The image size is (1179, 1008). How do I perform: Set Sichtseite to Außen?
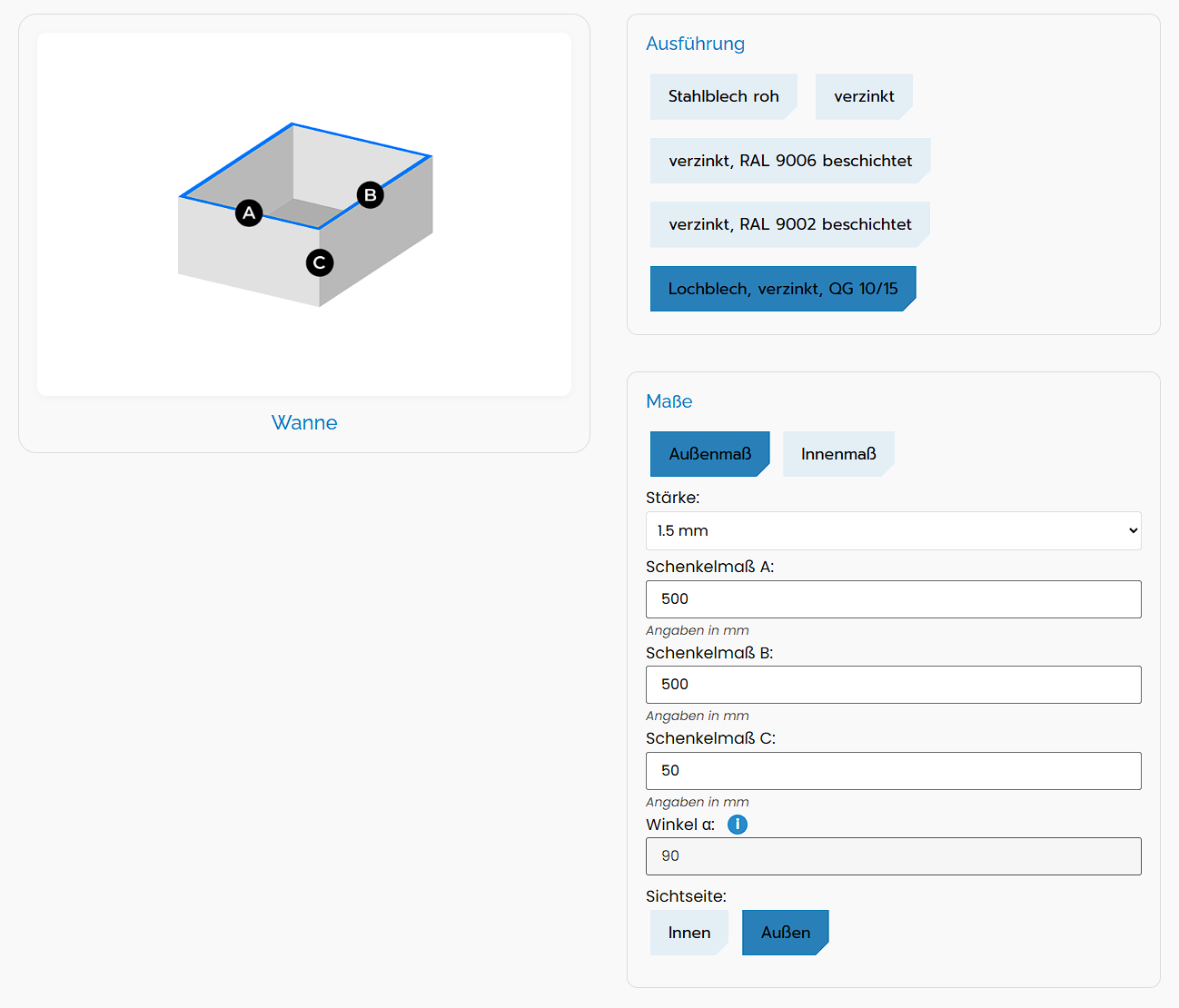[x=785, y=933]
